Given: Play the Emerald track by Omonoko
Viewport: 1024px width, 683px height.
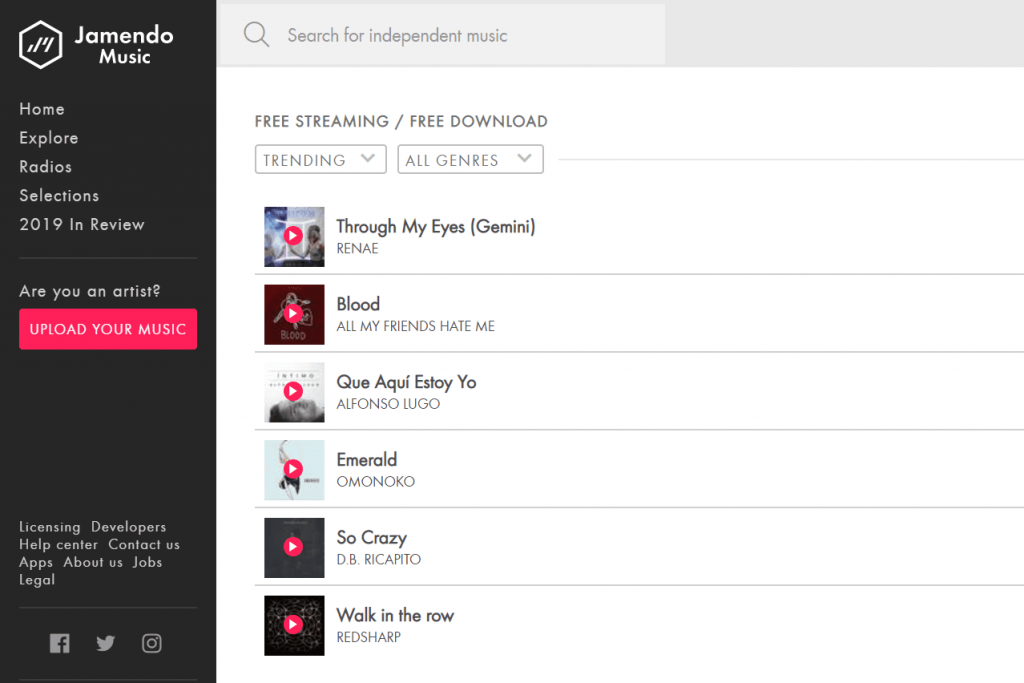Looking at the screenshot, I should pyautogui.click(x=293, y=469).
